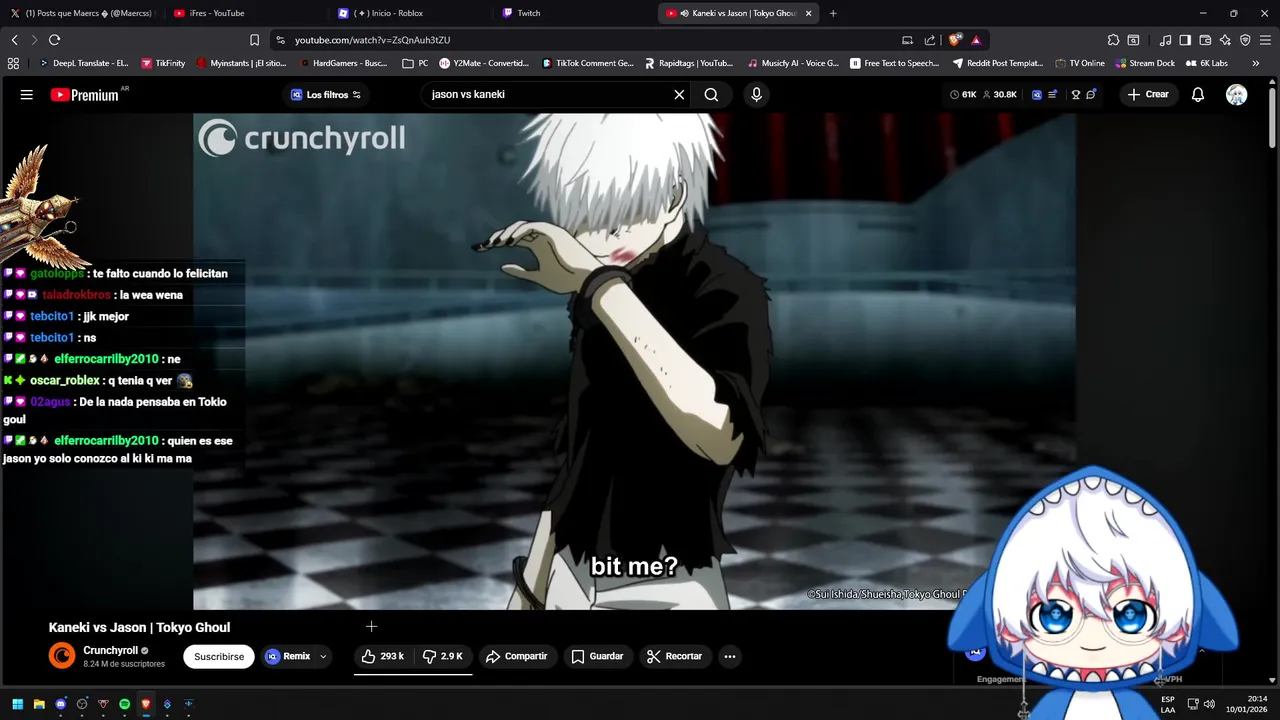The width and height of the screenshot is (1280, 720).
Task: Open Los filtros extension filter
Action: point(326,95)
